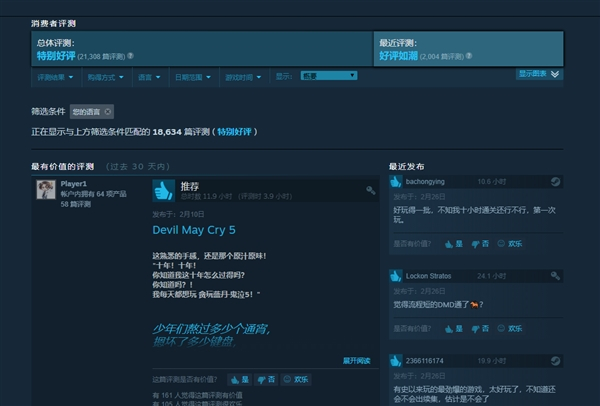Click 特别好评 in the filter results line
This screenshot has width=600, height=406.
(234, 132)
